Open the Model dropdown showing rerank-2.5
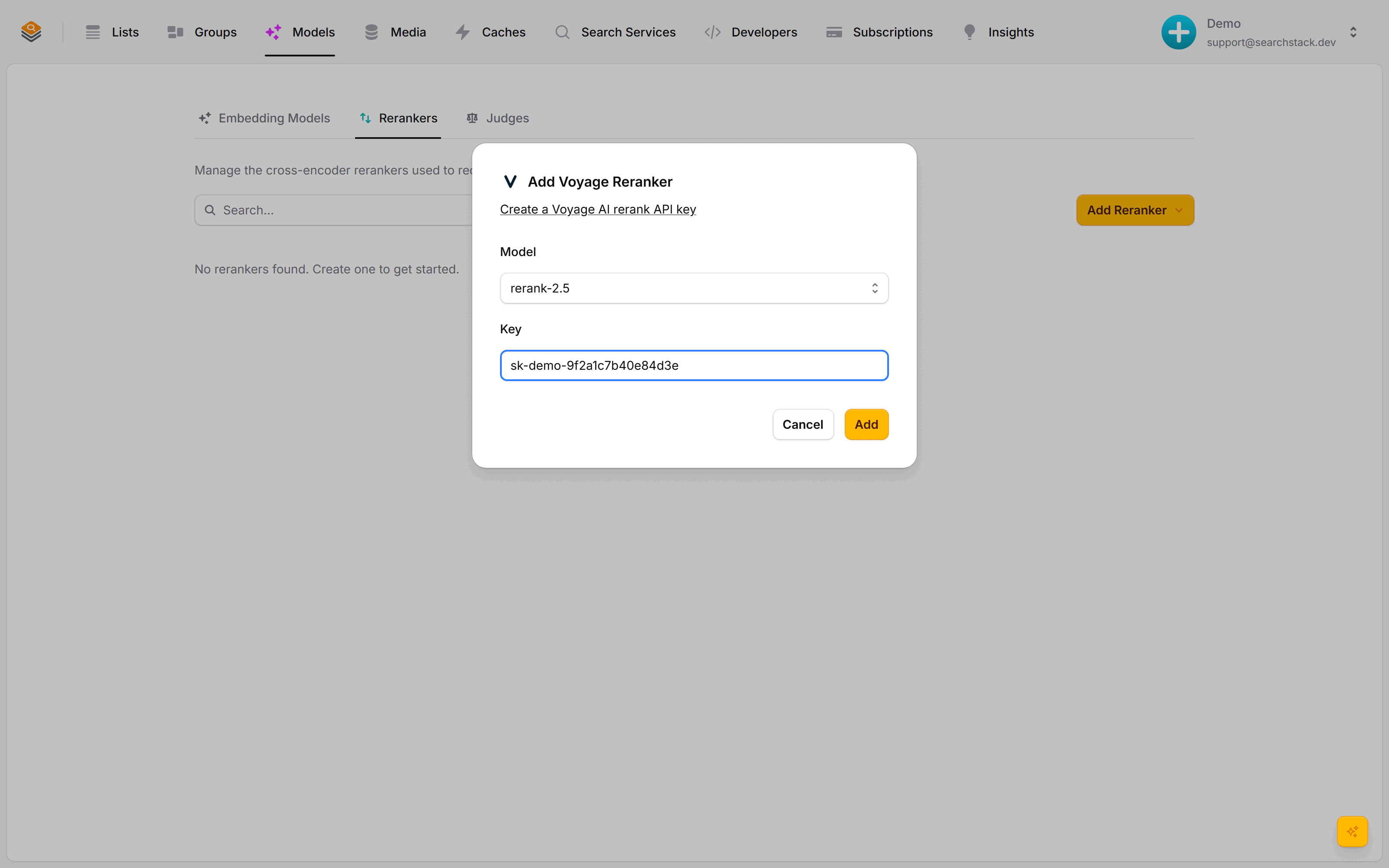Screen dimensions: 1389x868 click(x=694, y=288)
